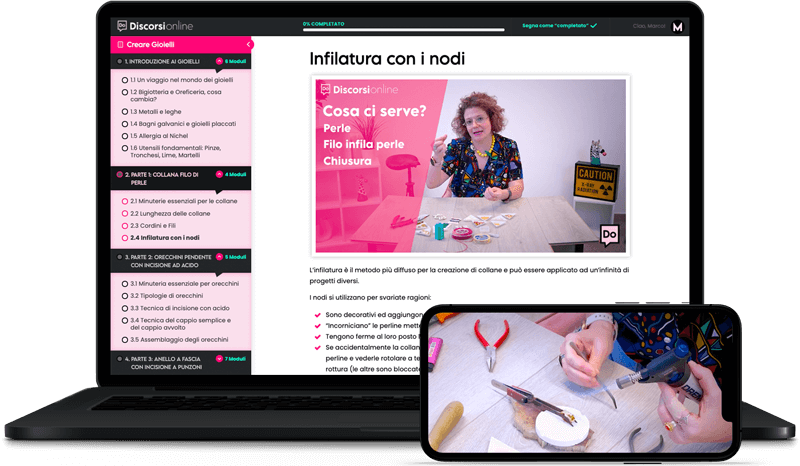
Task: Click the Ciao, Marco greeting text
Action: [x=649, y=26]
